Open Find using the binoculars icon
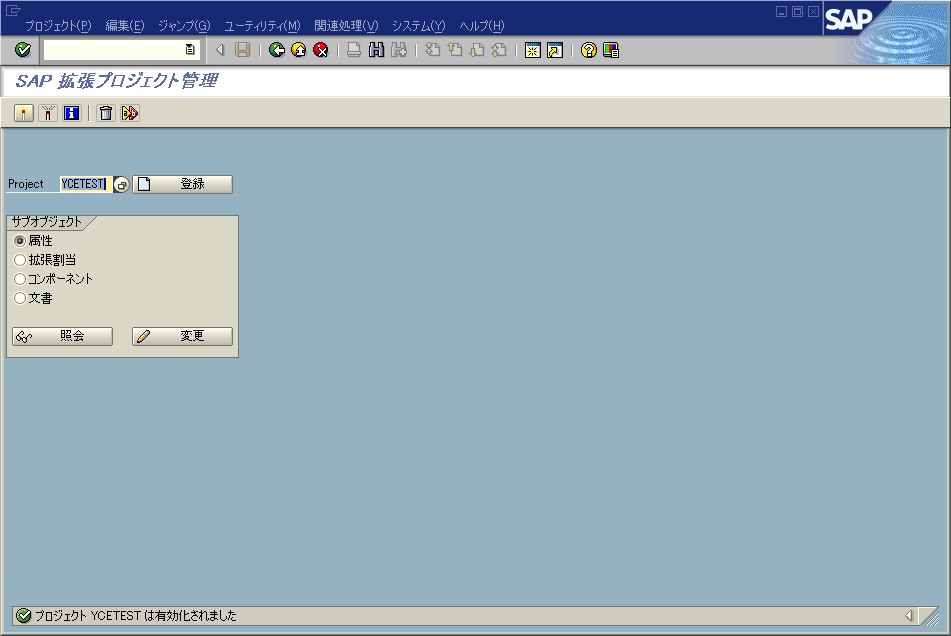Image resolution: width=951 pixels, height=636 pixels. [377, 50]
